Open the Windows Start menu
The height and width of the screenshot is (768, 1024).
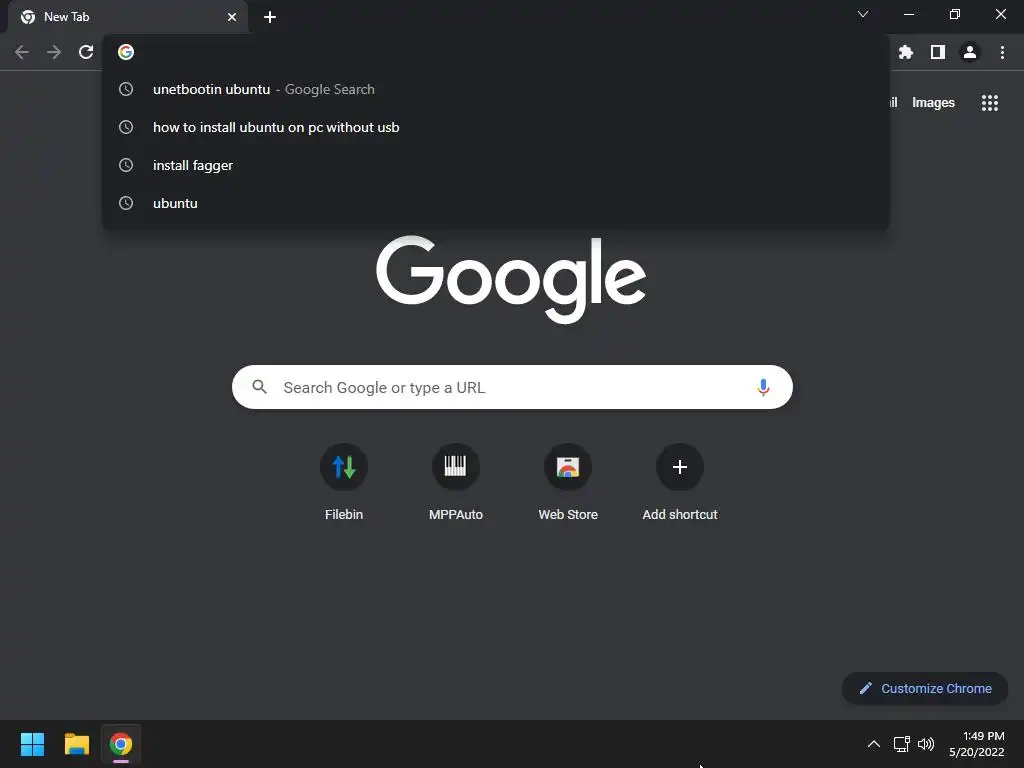[32, 744]
